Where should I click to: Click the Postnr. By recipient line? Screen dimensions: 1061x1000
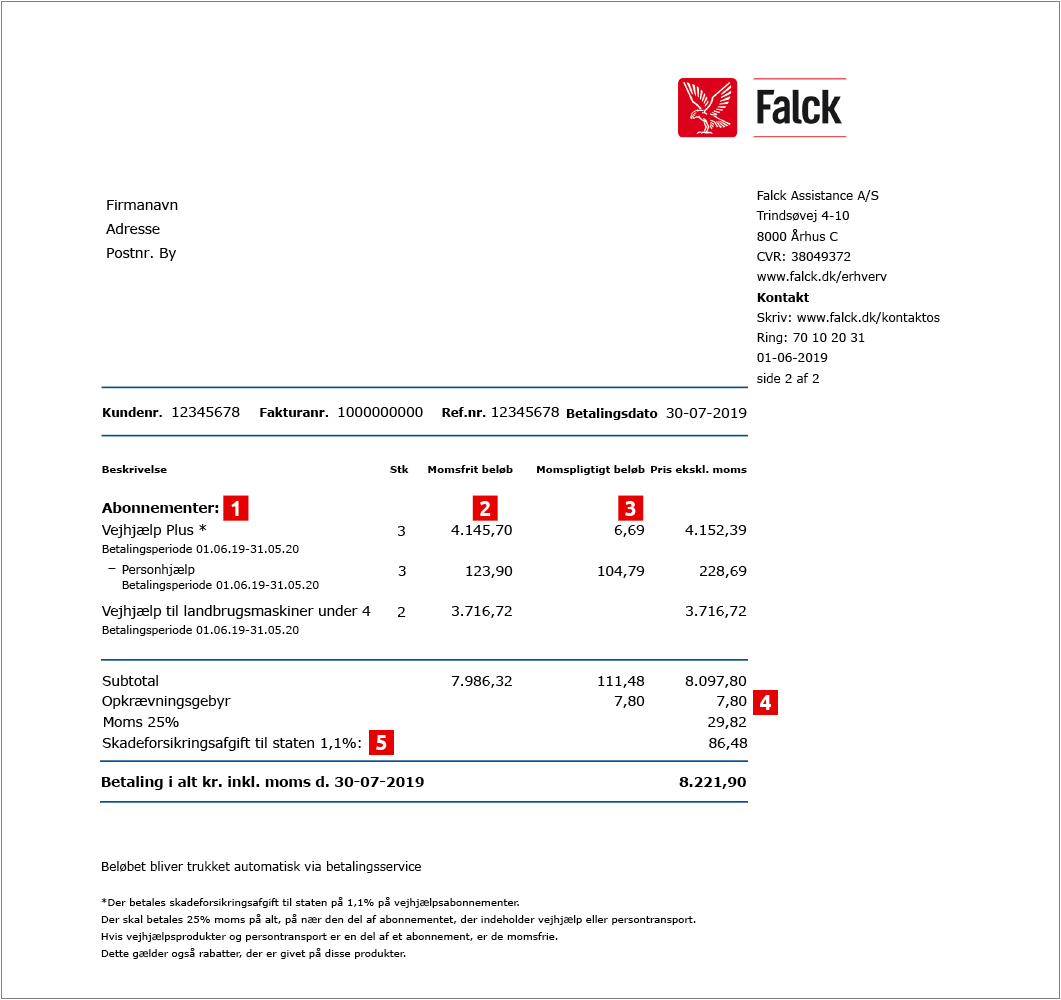point(141,253)
